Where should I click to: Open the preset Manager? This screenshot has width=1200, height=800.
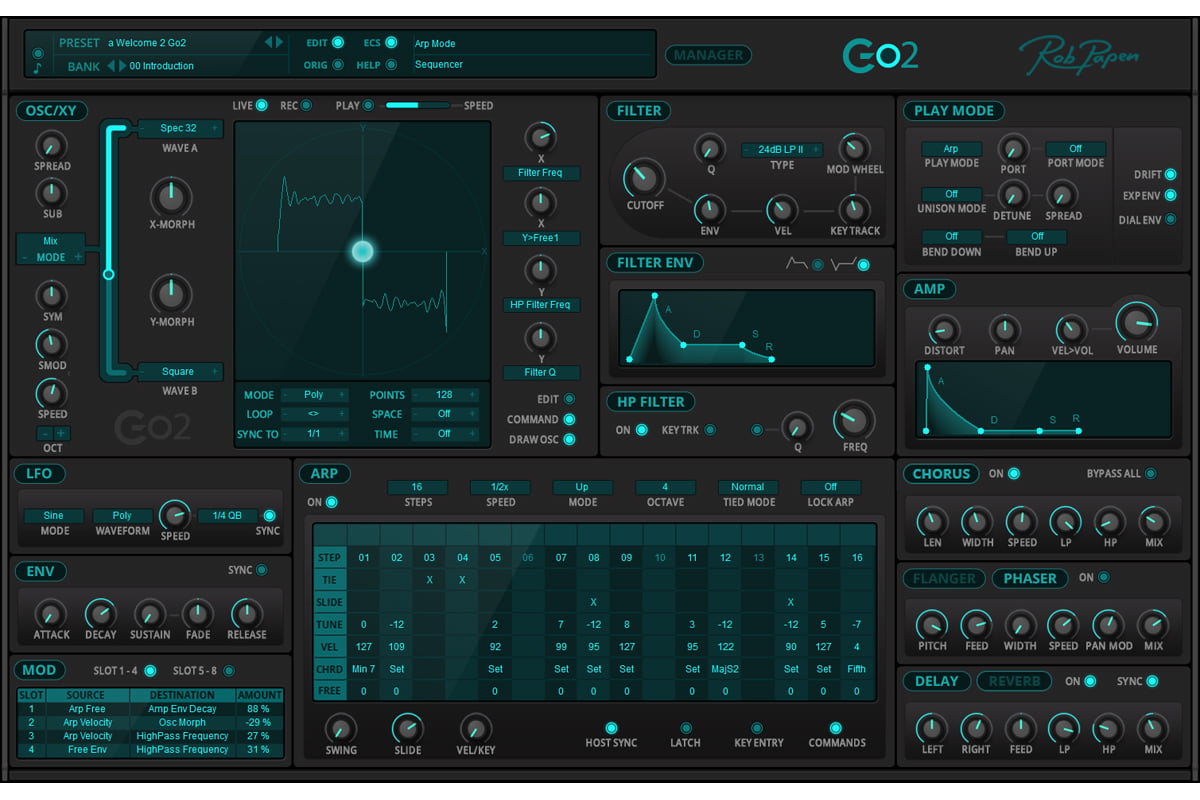tap(708, 55)
